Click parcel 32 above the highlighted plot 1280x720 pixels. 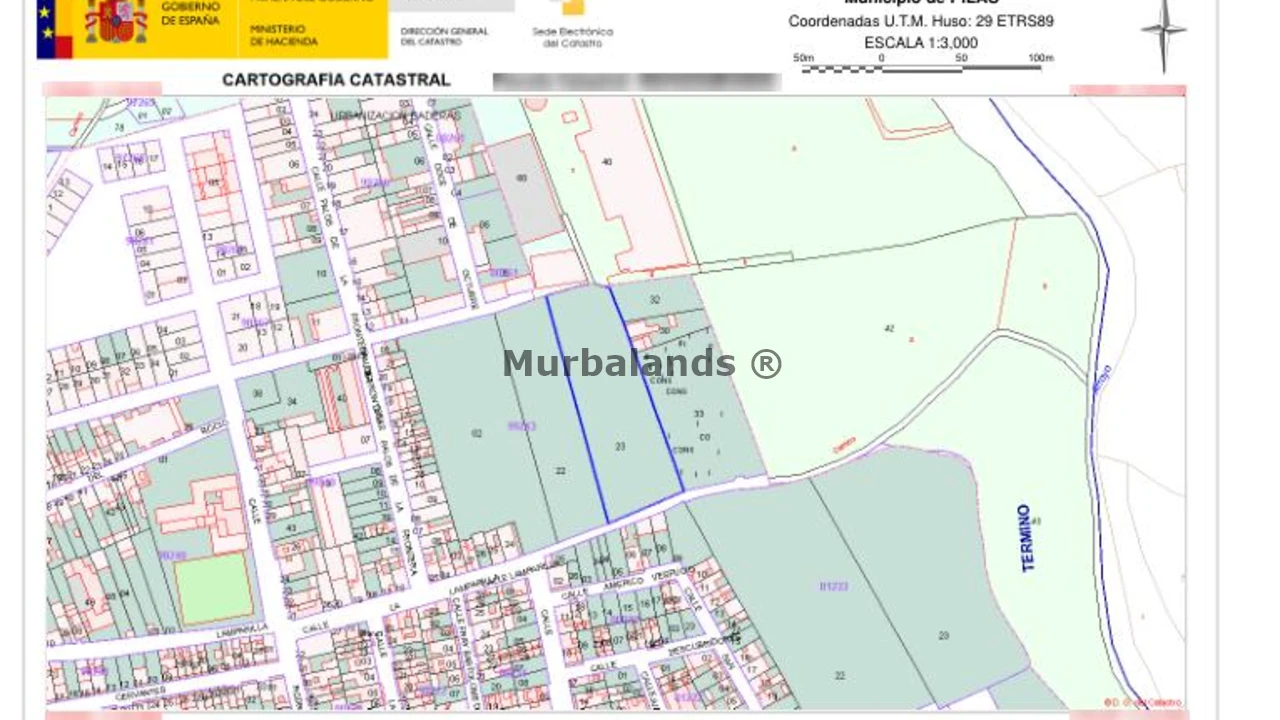(654, 299)
